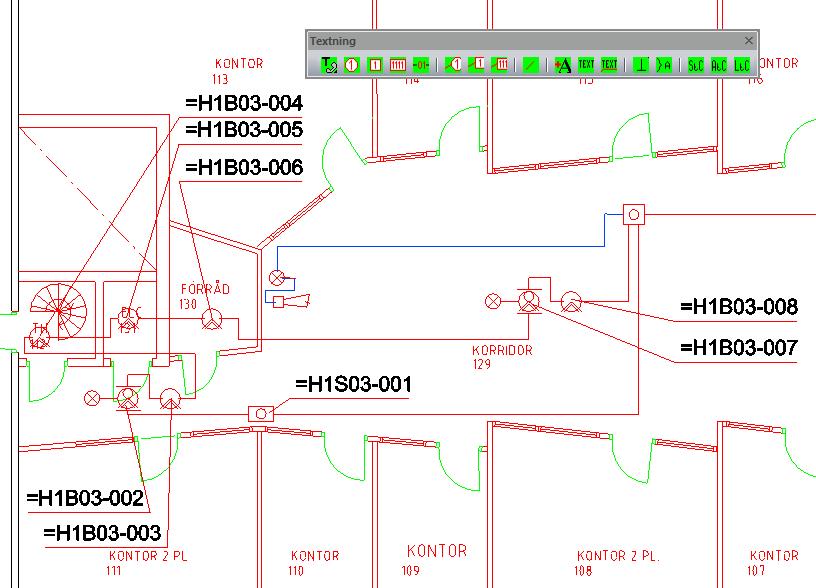Select the =H1B03-006 label
816x588 pixels.
click(x=244, y=168)
